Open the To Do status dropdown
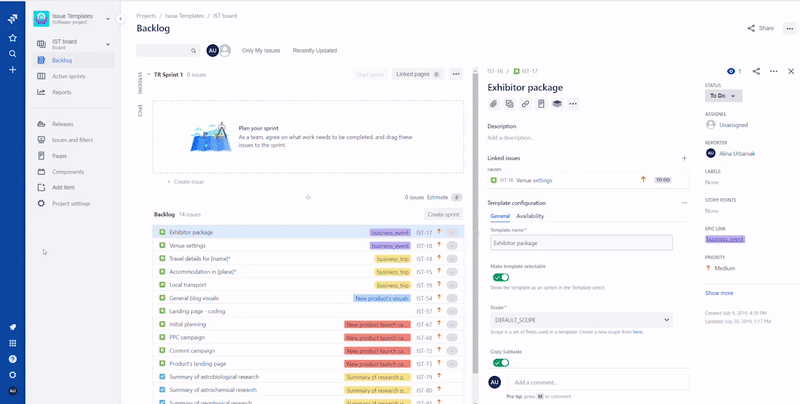The image size is (800, 404). (x=723, y=96)
